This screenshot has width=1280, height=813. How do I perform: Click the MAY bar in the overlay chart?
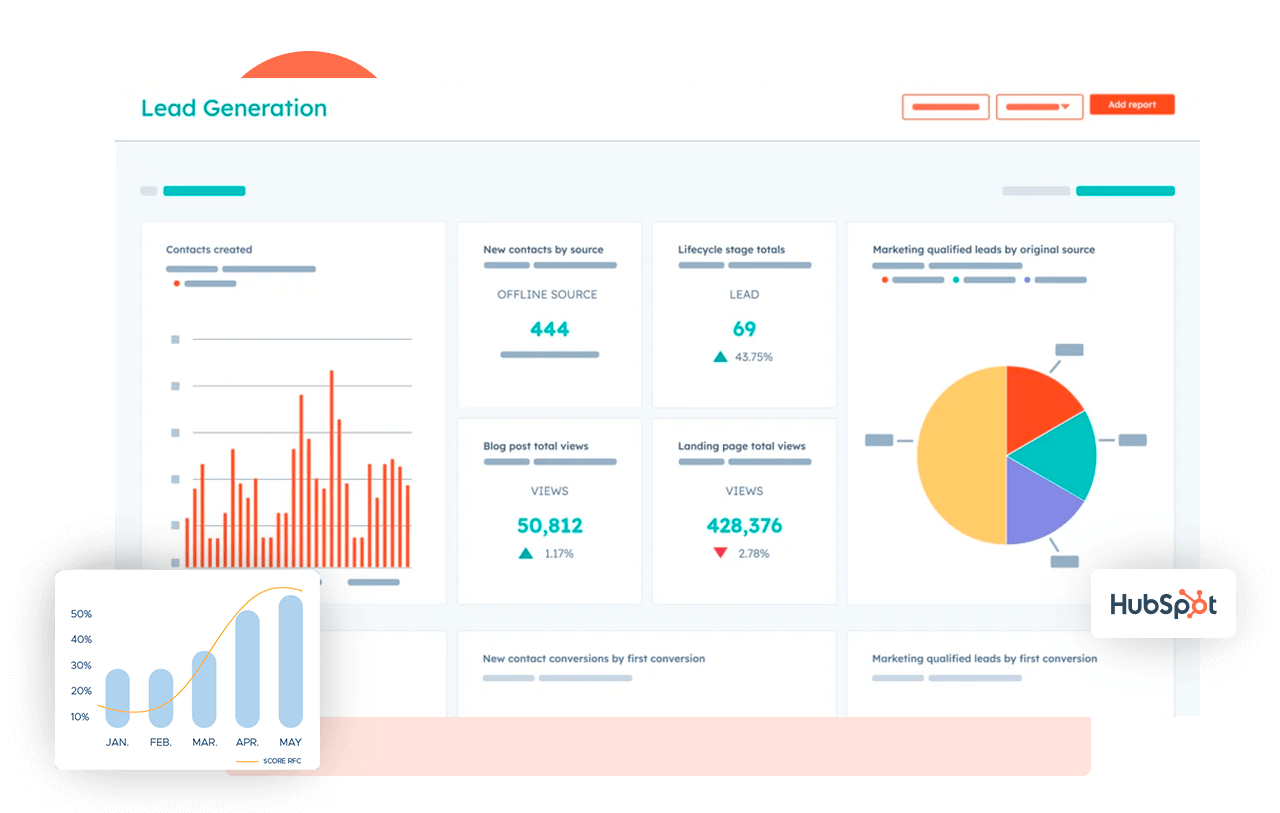tap(290, 661)
